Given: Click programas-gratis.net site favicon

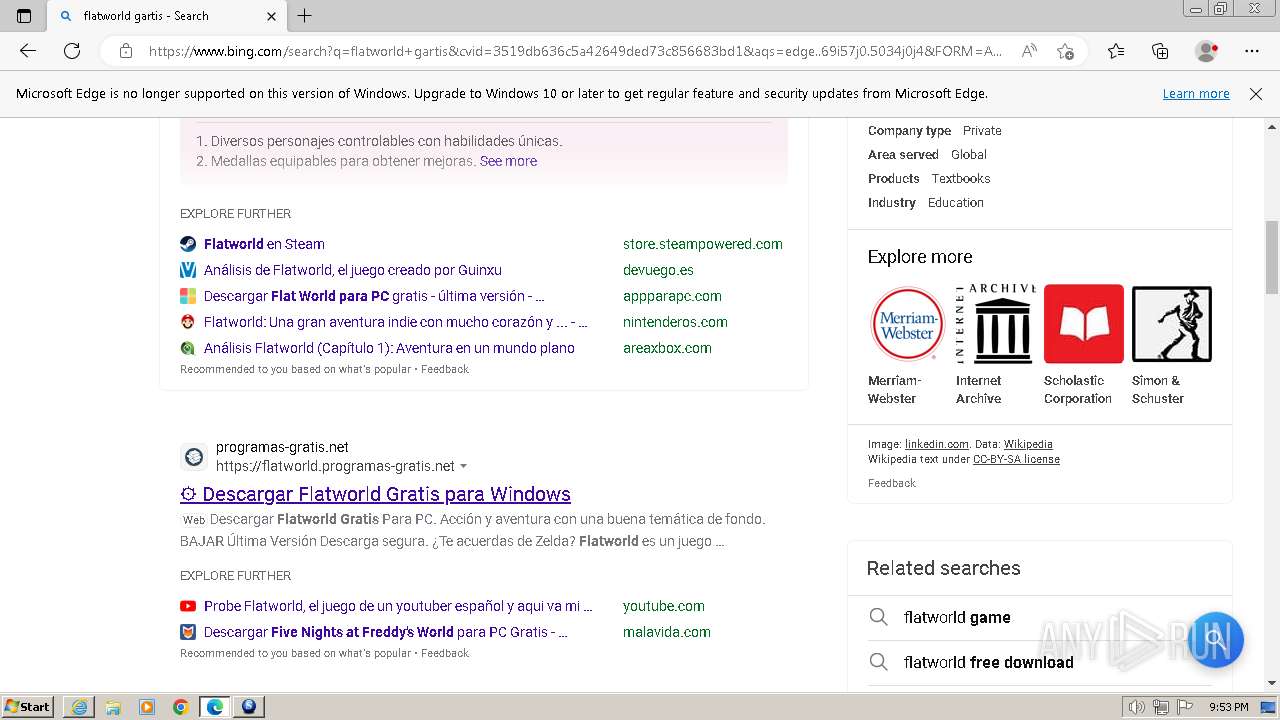Looking at the screenshot, I should click(x=194, y=457).
